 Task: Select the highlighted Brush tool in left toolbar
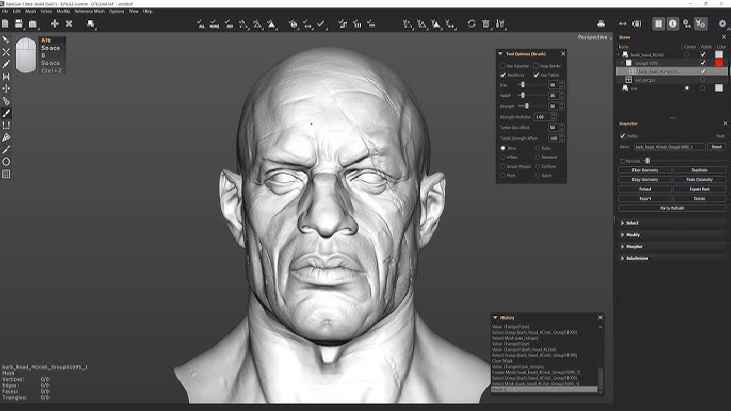[7, 113]
